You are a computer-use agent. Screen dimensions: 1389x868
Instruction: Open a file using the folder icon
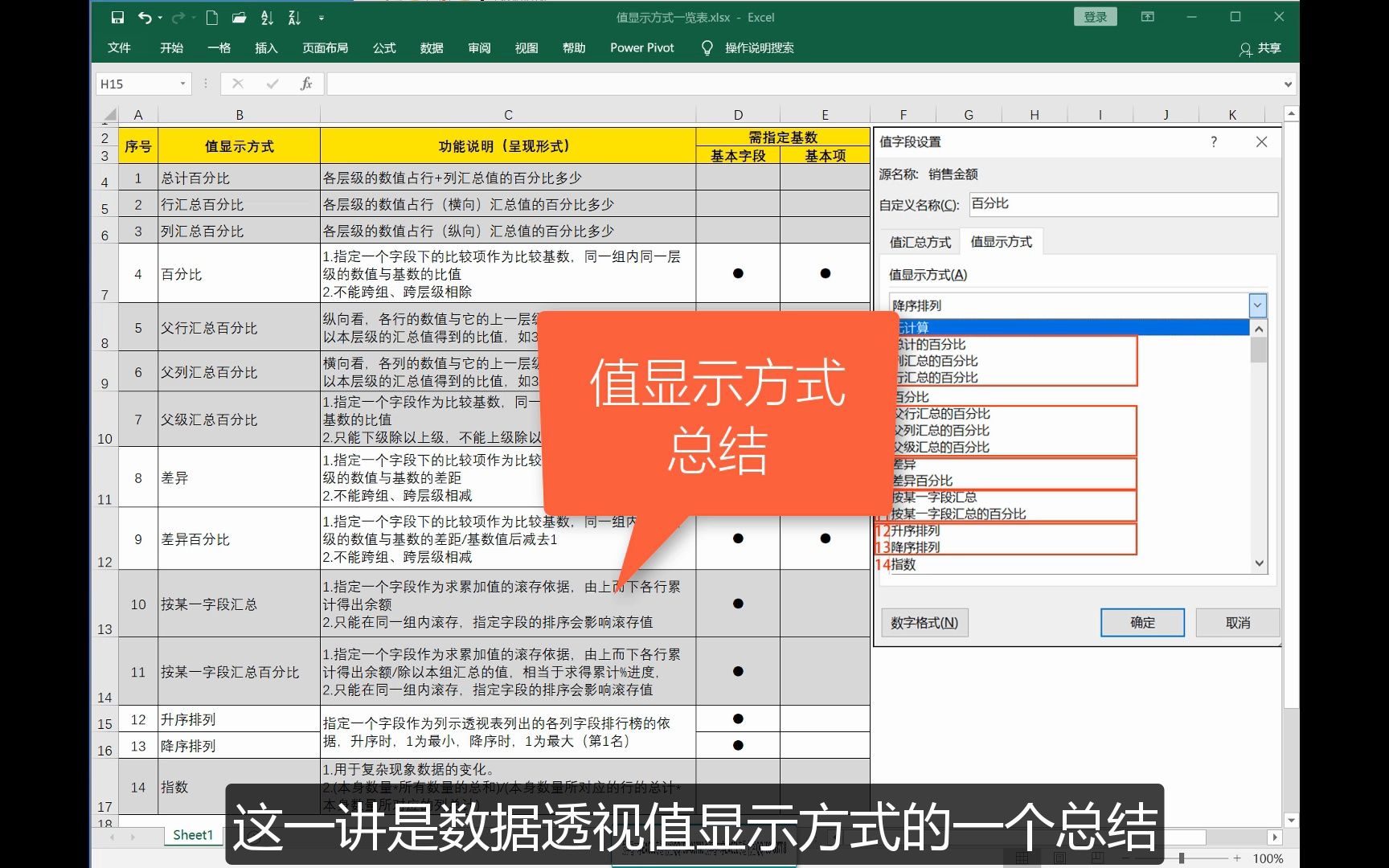tap(238, 17)
